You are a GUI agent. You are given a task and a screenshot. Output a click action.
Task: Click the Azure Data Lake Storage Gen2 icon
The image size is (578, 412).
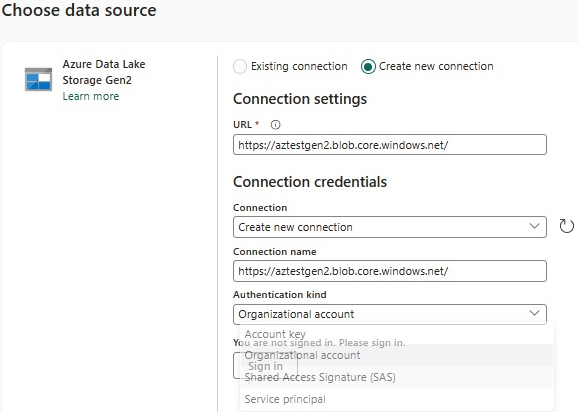[x=38, y=79]
